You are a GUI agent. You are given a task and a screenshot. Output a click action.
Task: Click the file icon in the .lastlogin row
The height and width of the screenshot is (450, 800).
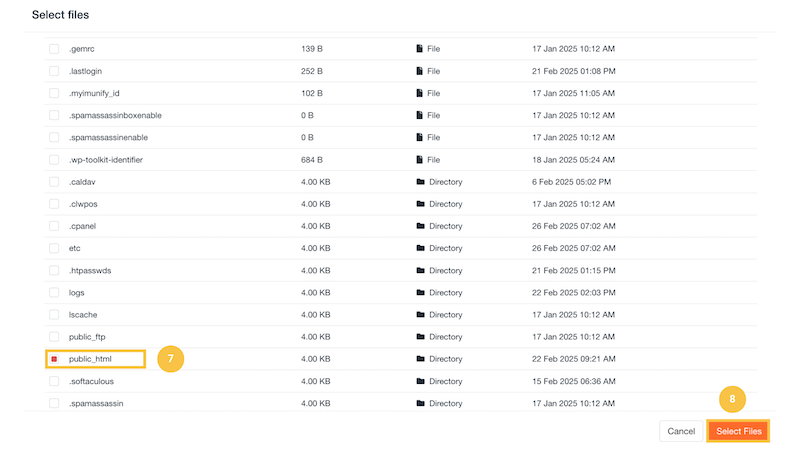pyautogui.click(x=421, y=71)
